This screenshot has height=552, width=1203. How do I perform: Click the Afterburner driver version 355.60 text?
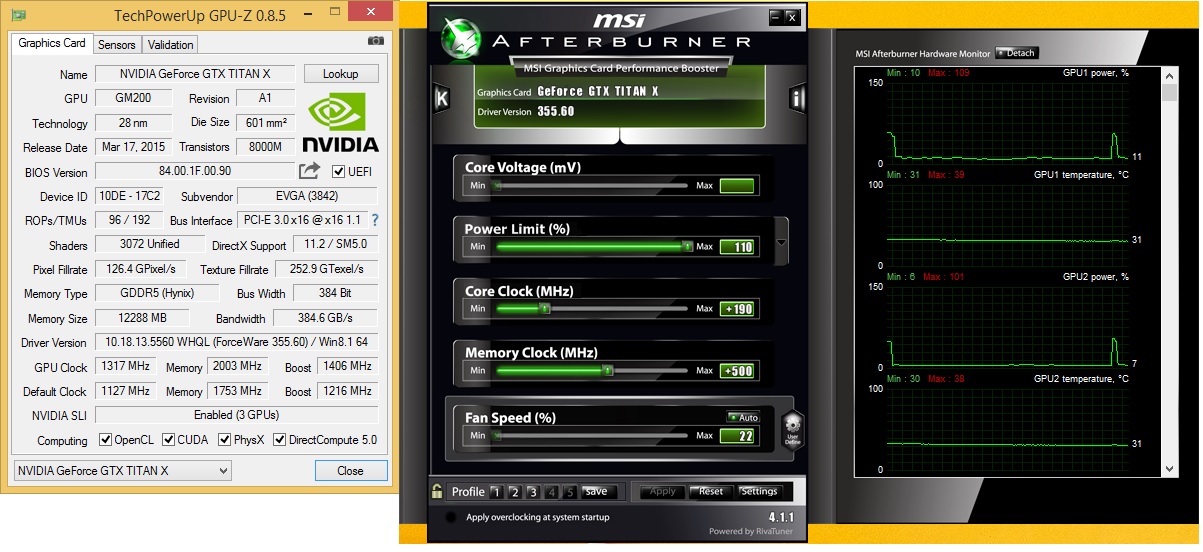click(556, 112)
